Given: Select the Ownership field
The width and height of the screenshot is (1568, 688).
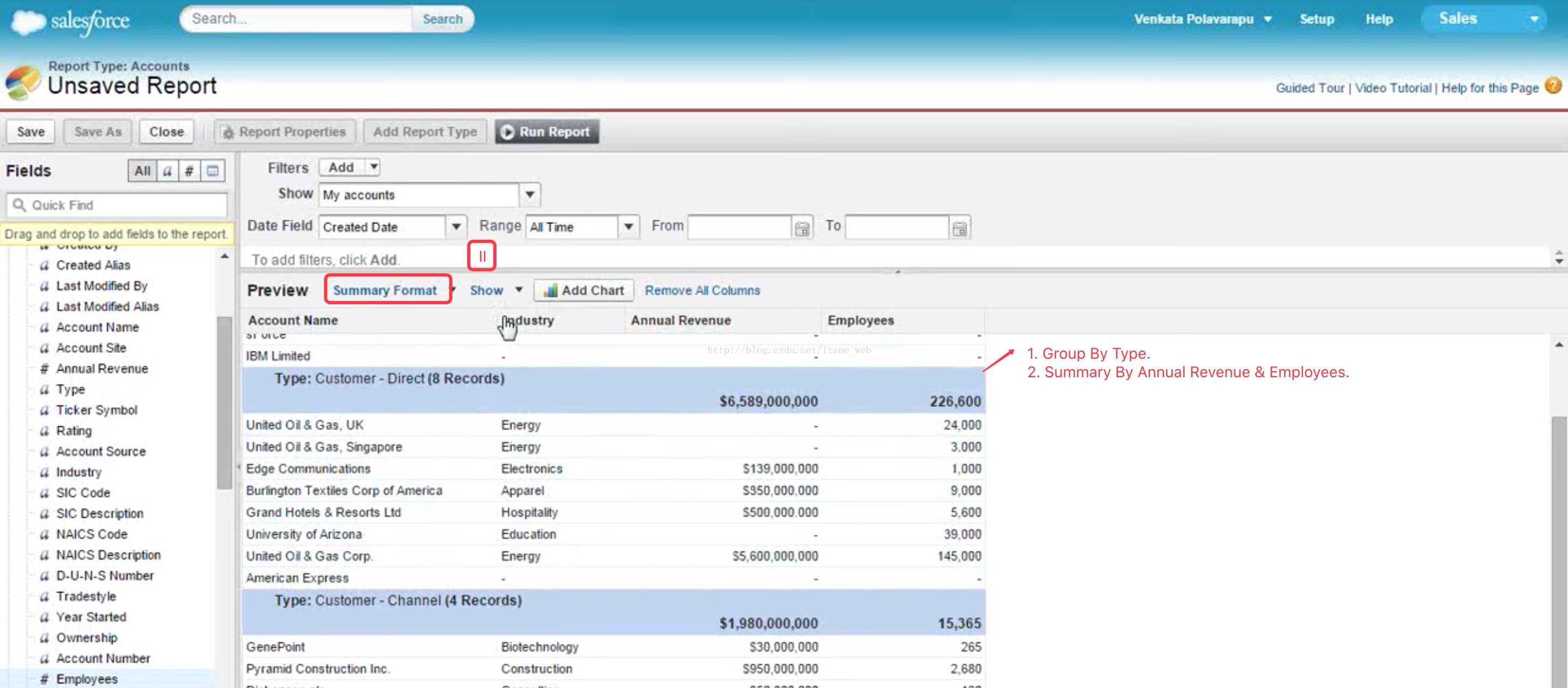Looking at the screenshot, I should point(87,638).
